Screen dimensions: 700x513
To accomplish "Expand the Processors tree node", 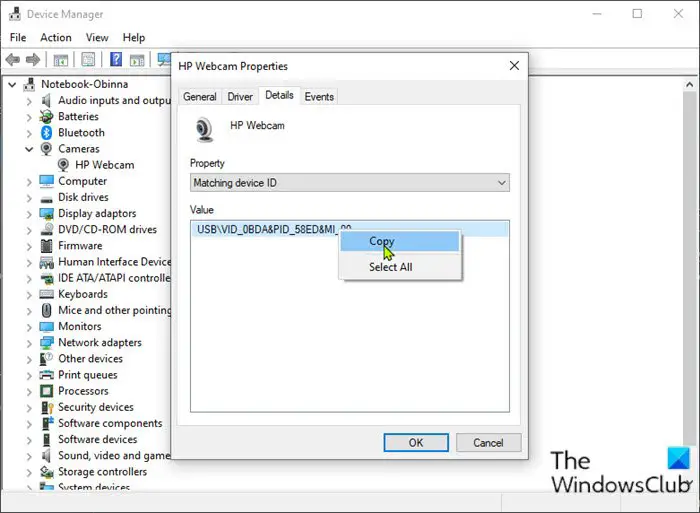I will click(29, 392).
